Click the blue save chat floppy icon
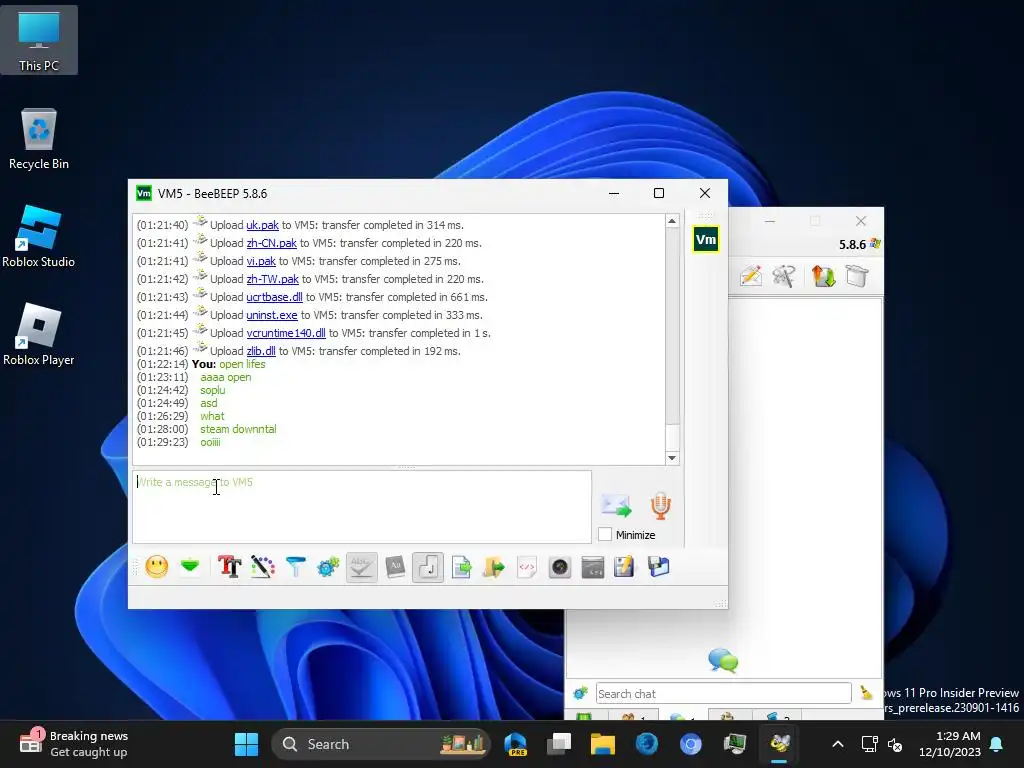 658,566
